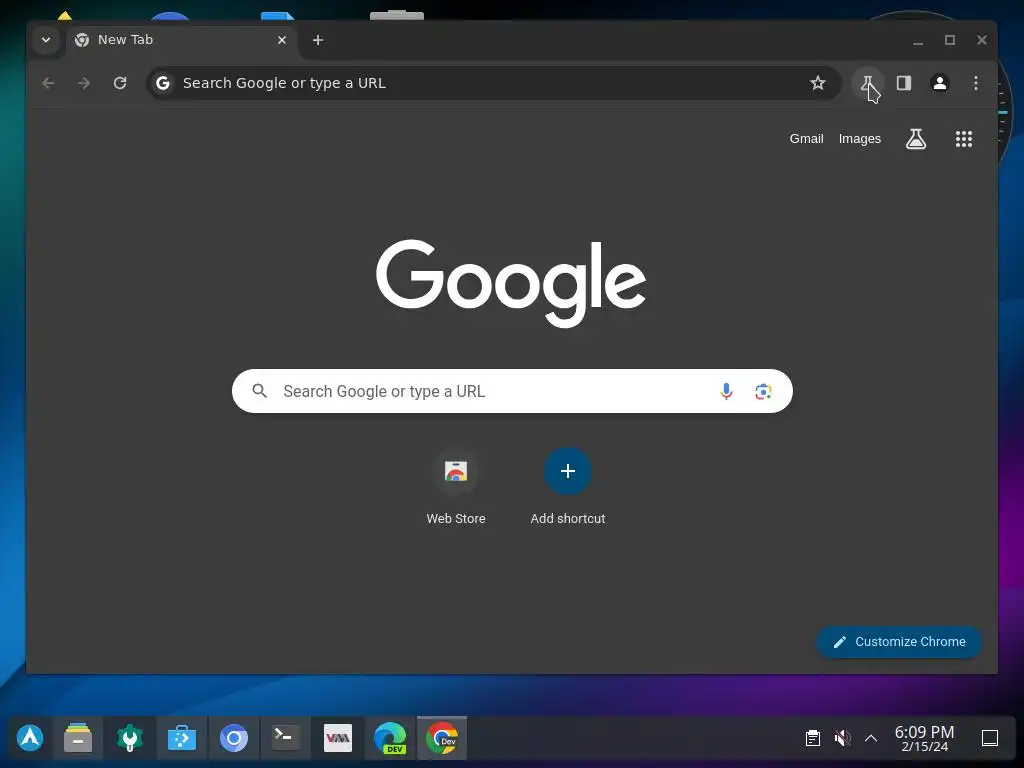Open the software store taskbar icon
This screenshot has height=768, width=1024.
tap(182, 739)
